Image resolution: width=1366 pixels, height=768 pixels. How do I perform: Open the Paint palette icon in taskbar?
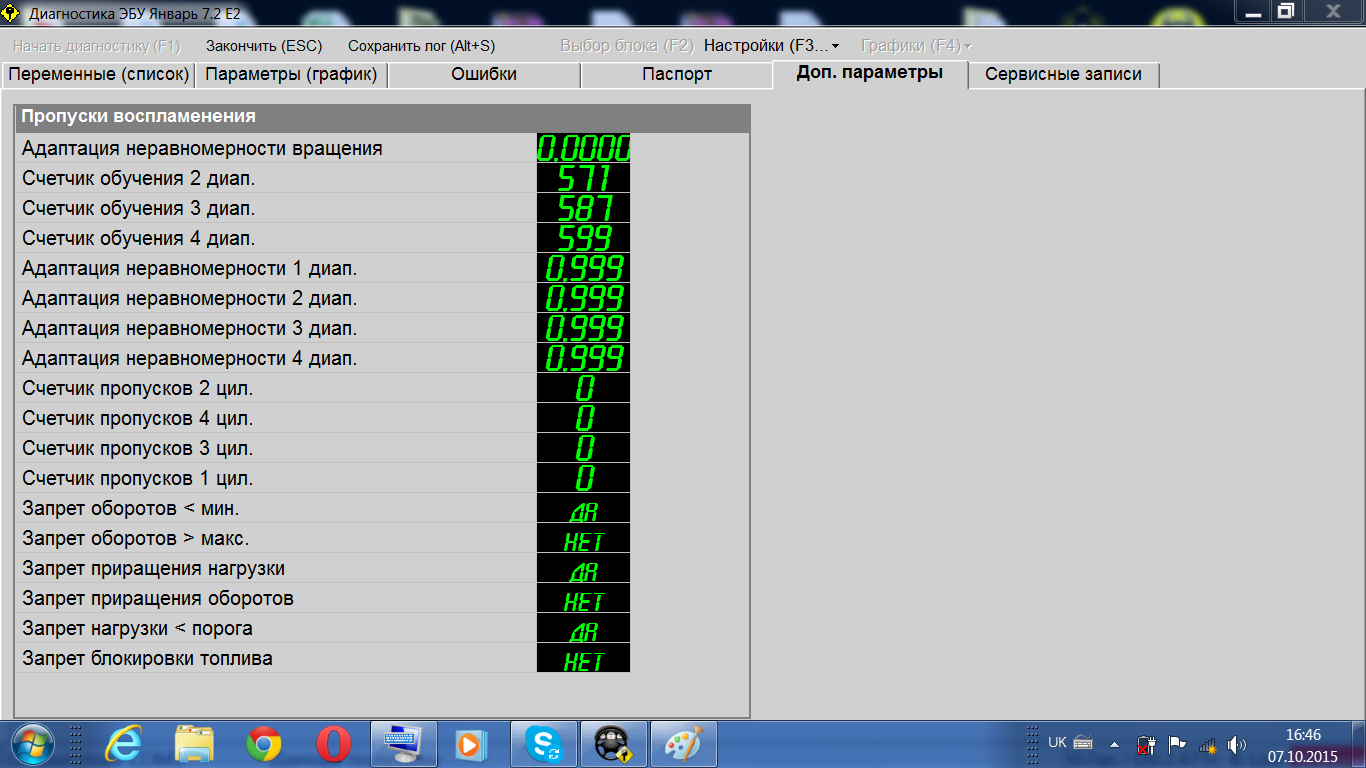(685, 744)
